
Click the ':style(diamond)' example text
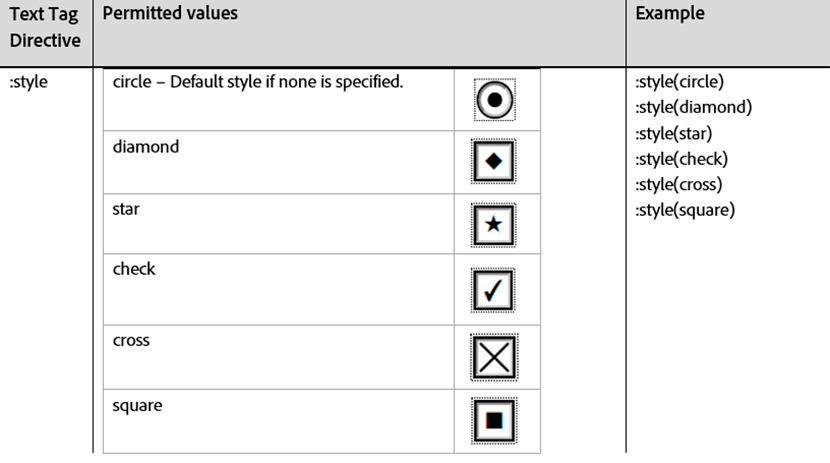point(693,107)
